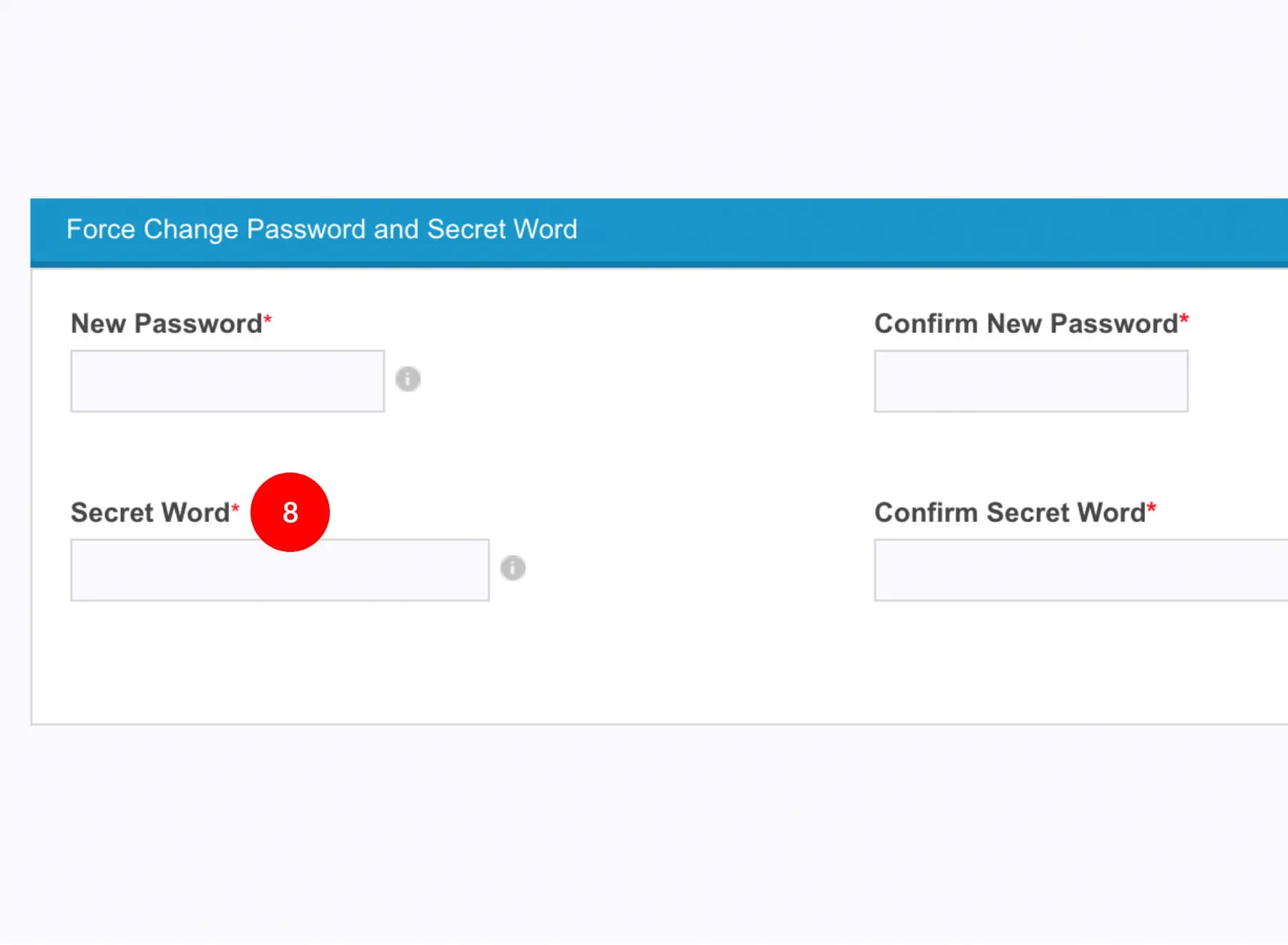Focus the Confirm New Password field

coord(1030,381)
